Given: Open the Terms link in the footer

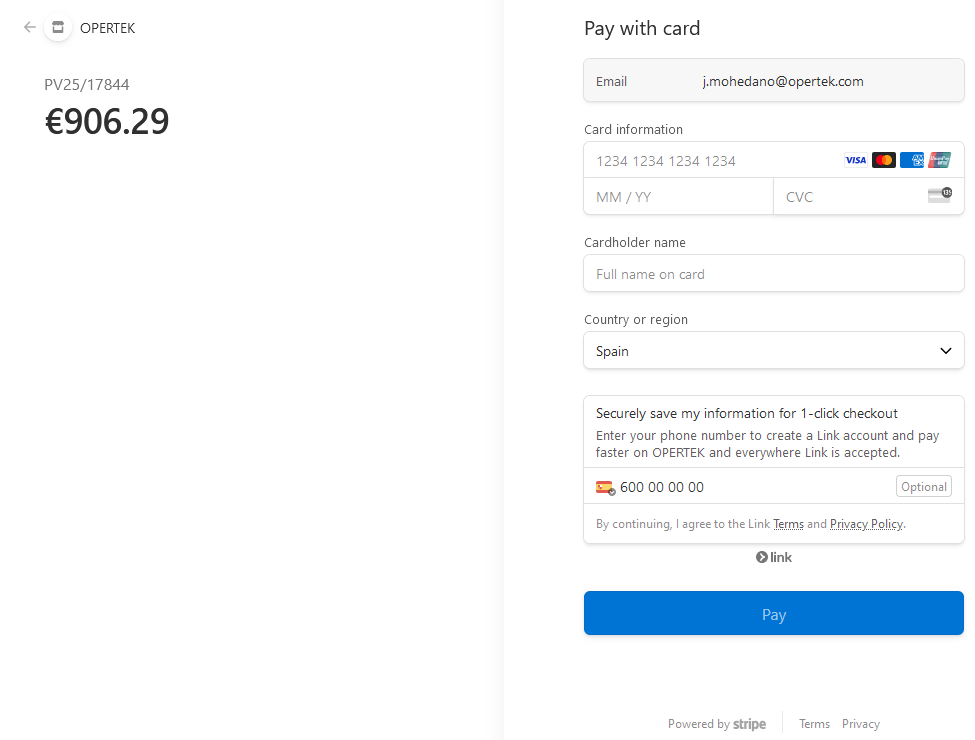Looking at the screenshot, I should coord(814,724).
